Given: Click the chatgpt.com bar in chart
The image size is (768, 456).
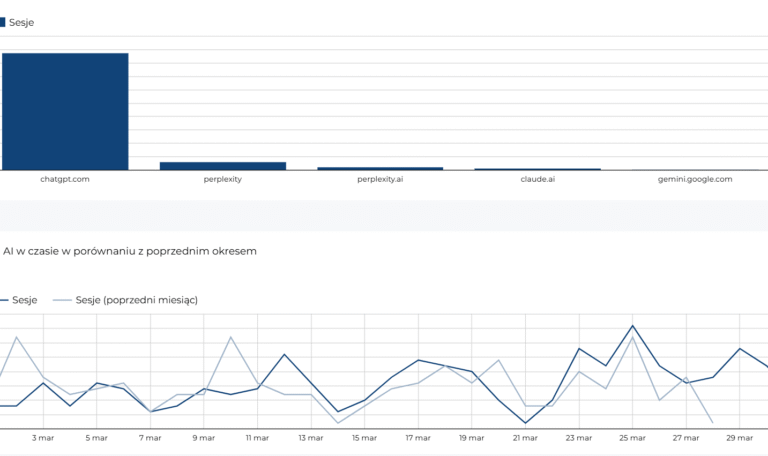Looking at the screenshot, I should coord(65,111).
